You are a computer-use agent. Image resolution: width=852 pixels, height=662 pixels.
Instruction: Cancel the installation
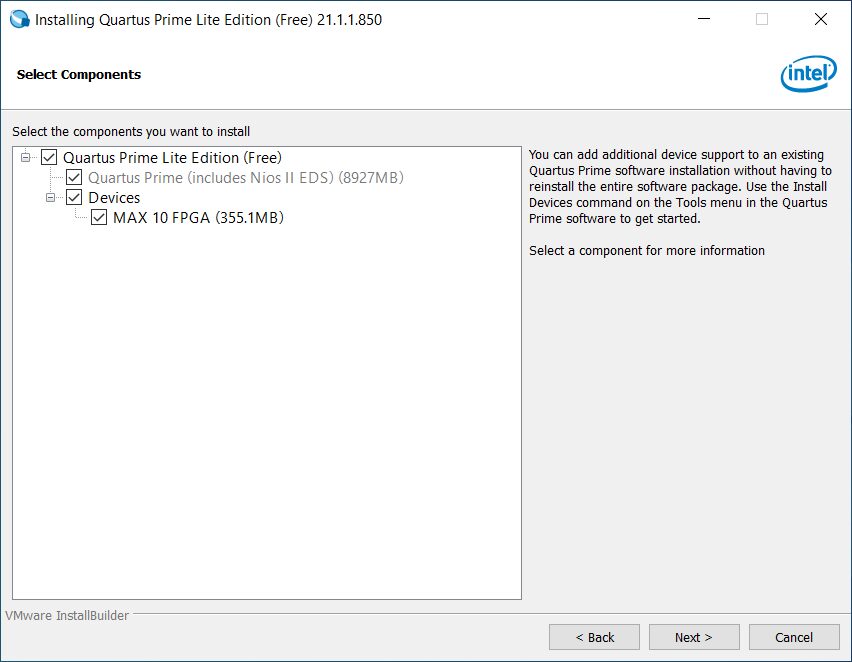click(794, 637)
